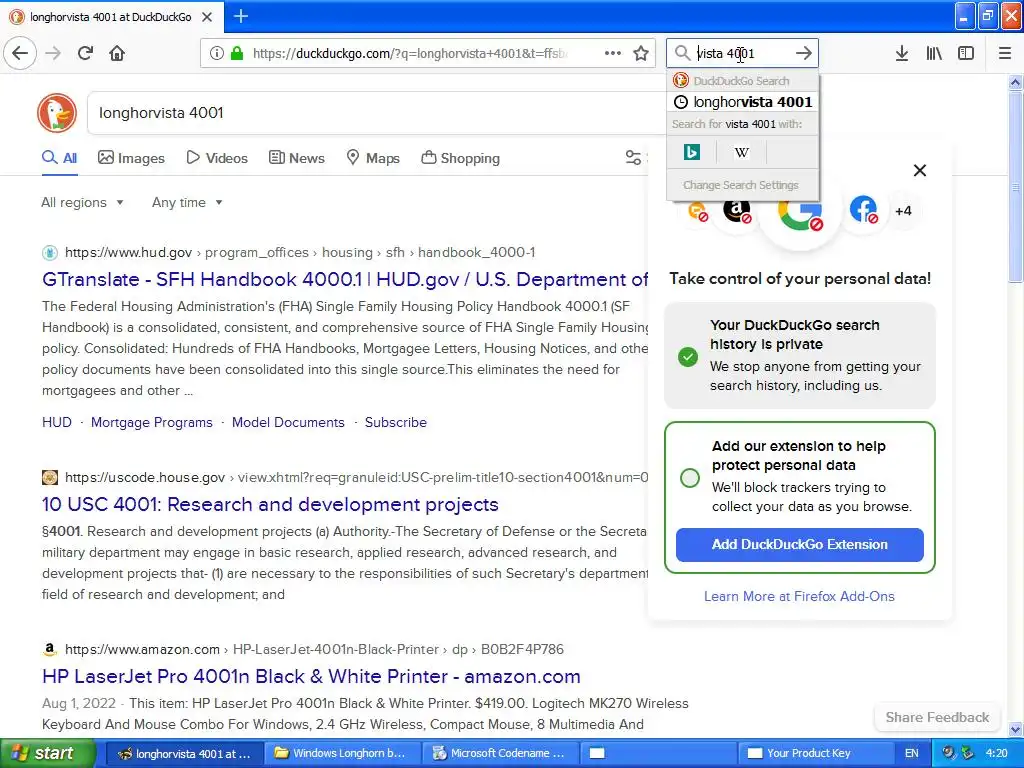Switch to Microsoft Codename taskbar item

coord(500,754)
